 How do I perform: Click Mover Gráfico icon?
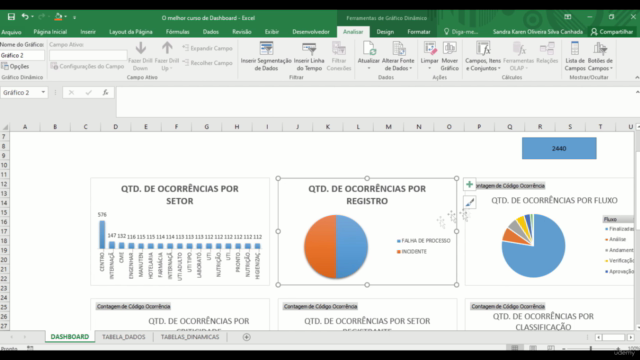(x=449, y=49)
